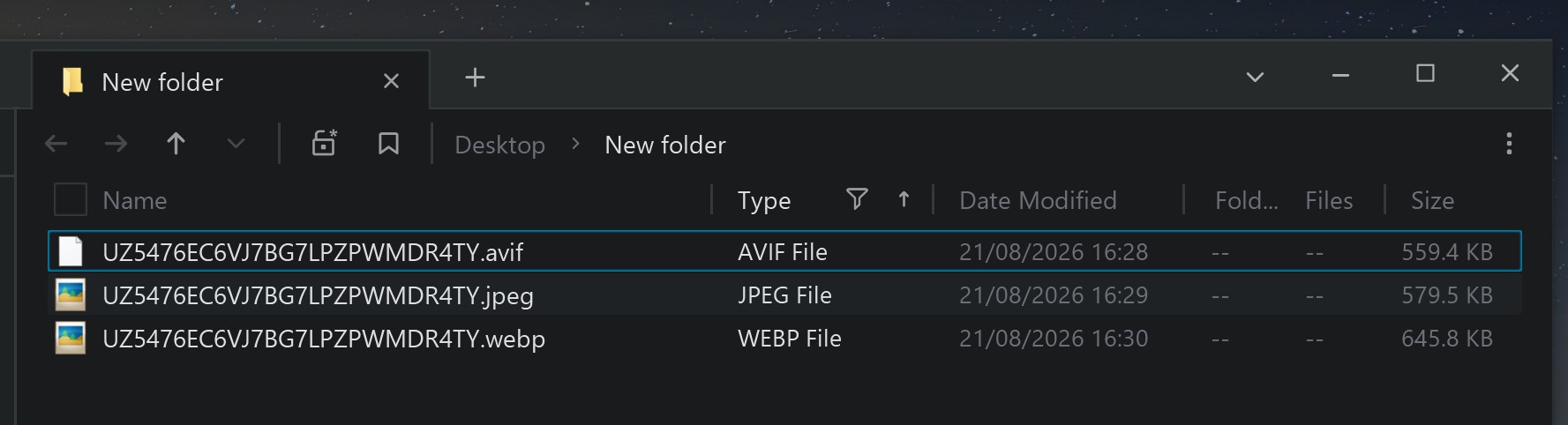Click the ascending sort arrow by Type
The height and width of the screenshot is (425, 1568).
coord(904,200)
